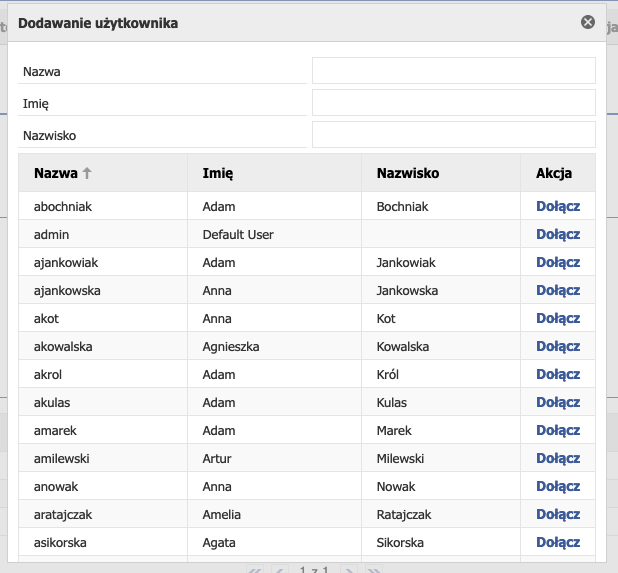The height and width of the screenshot is (573, 618).
Task: Click Dołącz for user amilewski
Action: point(558,458)
